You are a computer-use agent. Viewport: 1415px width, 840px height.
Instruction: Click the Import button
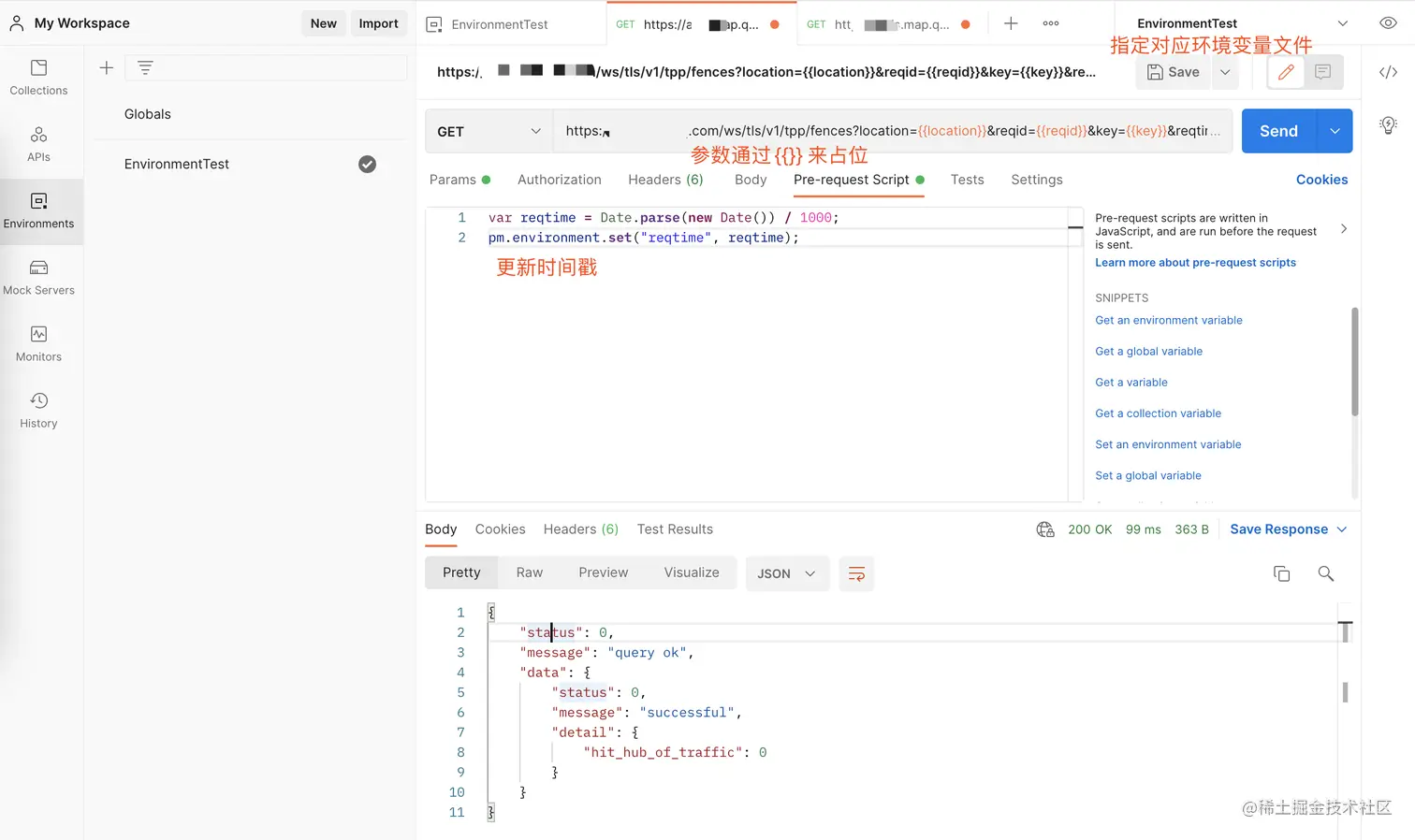pyautogui.click(x=378, y=23)
